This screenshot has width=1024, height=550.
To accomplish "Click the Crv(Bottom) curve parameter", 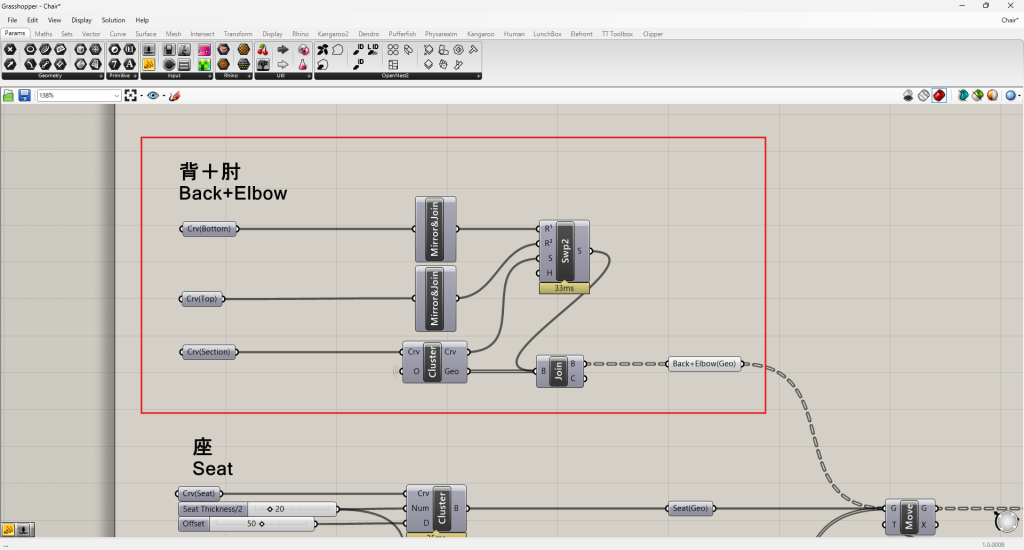I will click(209, 229).
